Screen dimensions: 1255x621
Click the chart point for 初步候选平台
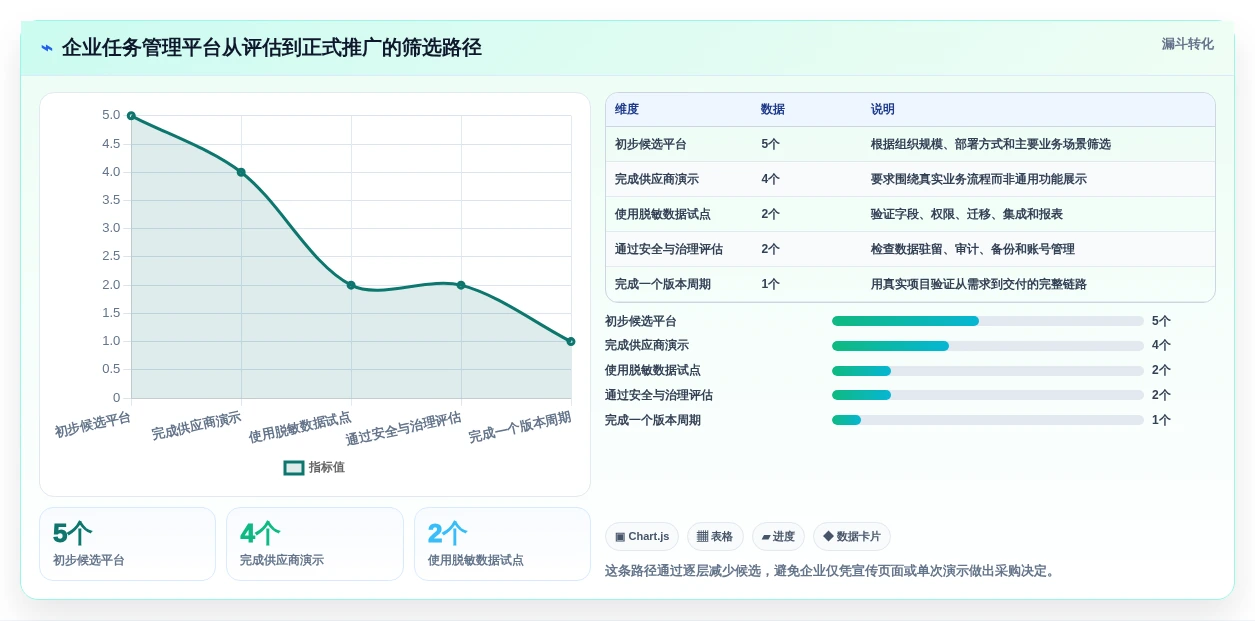[x=131, y=116]
